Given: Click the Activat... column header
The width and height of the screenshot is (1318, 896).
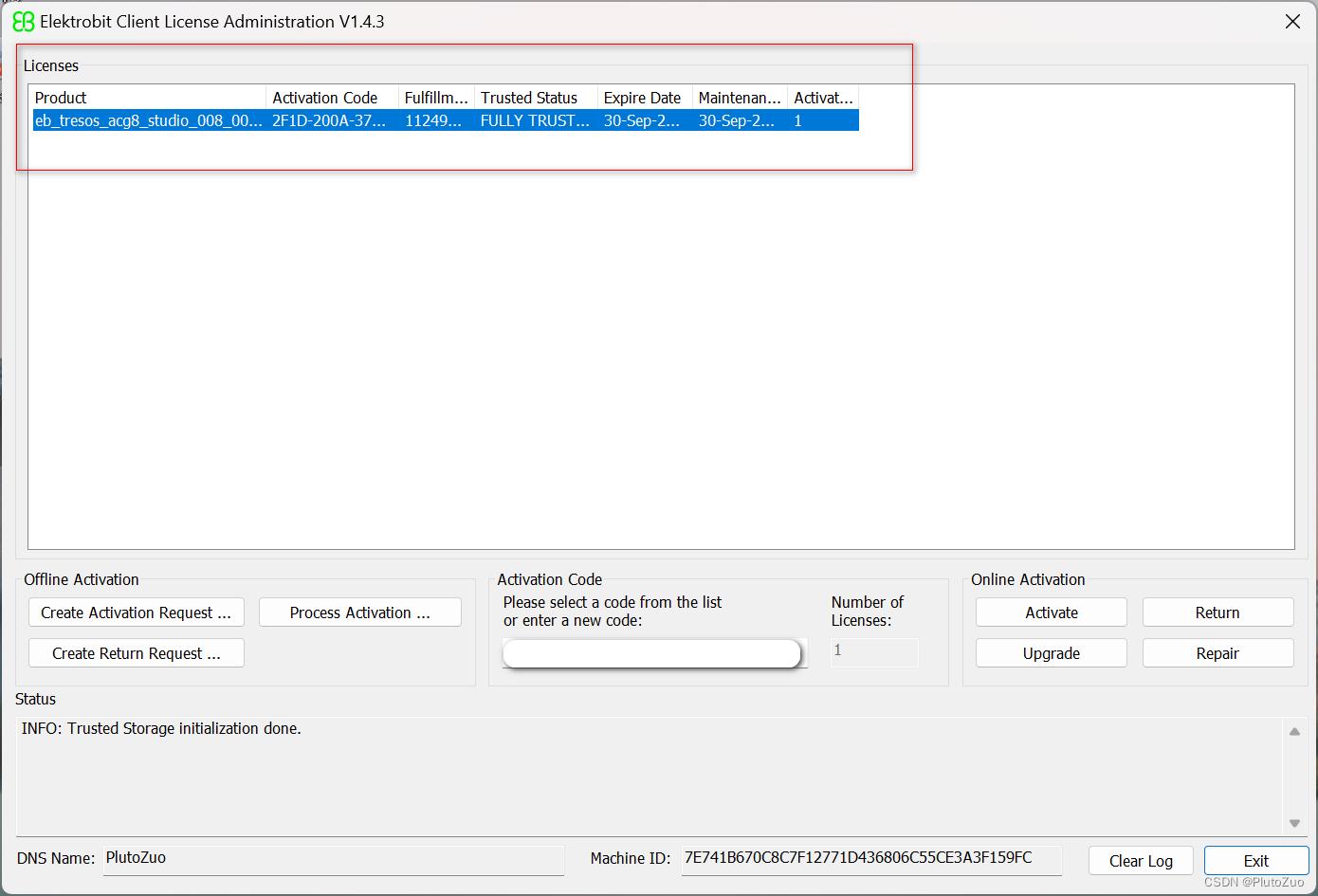Looking at the screenshot, I should coord(823,98).
